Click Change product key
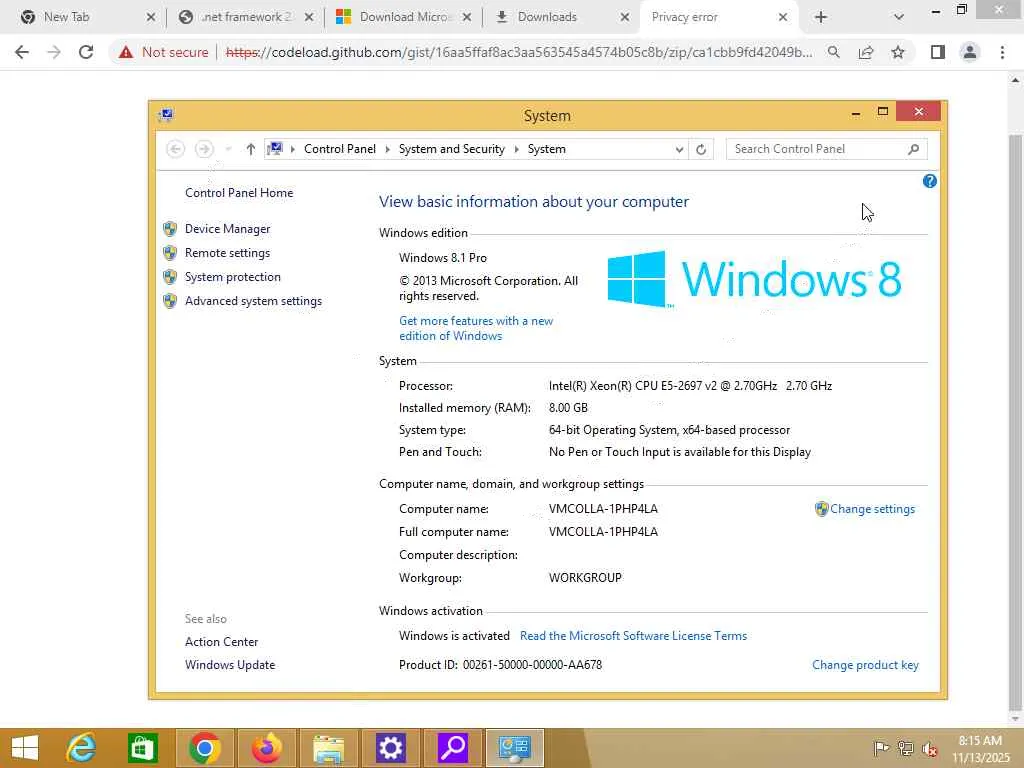The width and height of the screenshot is (1024, 768). point(865,665)
